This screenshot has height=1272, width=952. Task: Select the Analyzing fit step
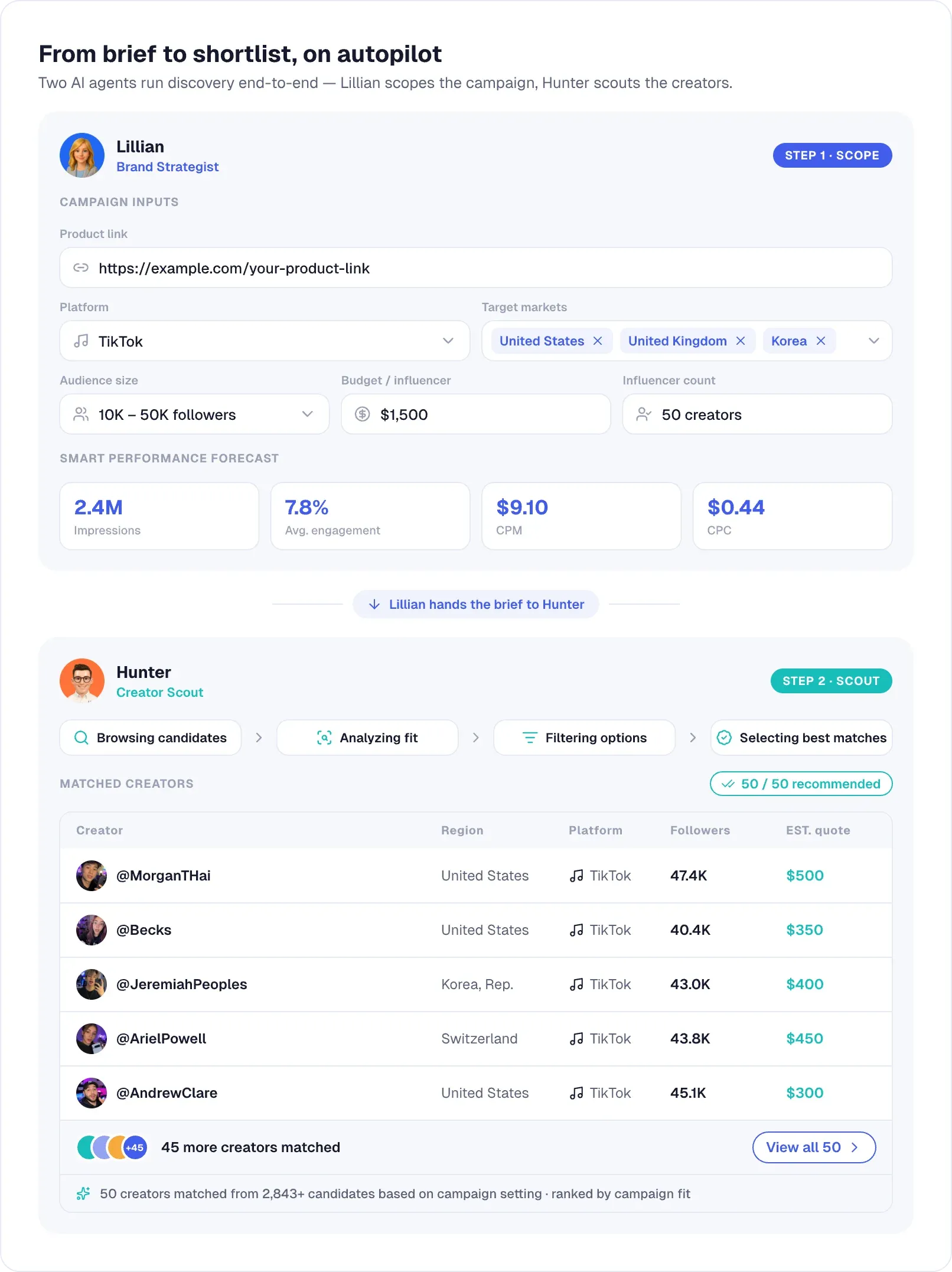pyautogui.click(x=367, y=738)
